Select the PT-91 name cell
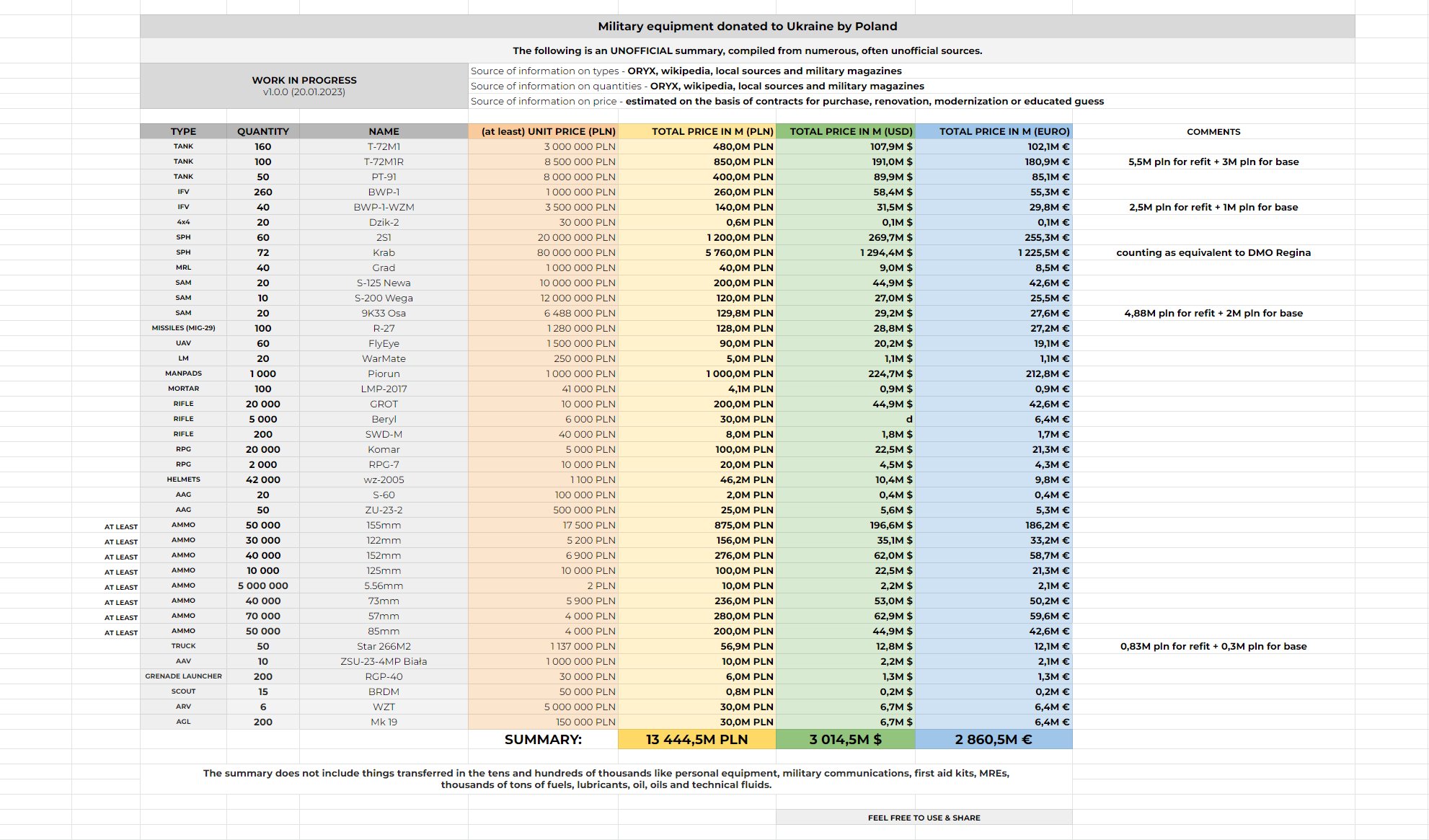The height and width of the screenshot is (840, 1429). [x=384, y=177]
